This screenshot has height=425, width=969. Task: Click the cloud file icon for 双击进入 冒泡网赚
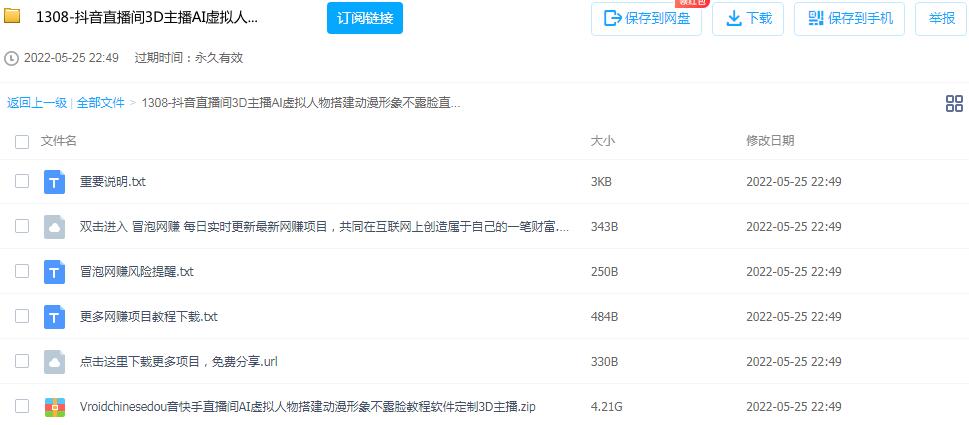coord(54,227)
